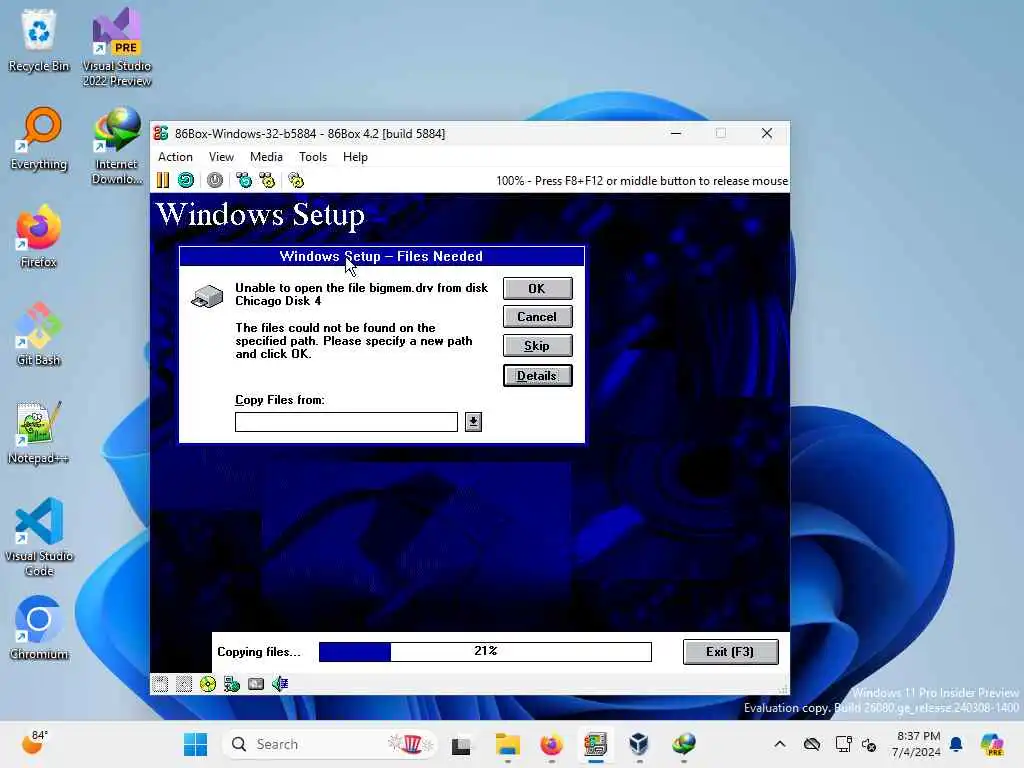The width and height of the screenshot is (1024, 768).
Task: Click the Files Needed dialog title bar
Action: [381, 256]
